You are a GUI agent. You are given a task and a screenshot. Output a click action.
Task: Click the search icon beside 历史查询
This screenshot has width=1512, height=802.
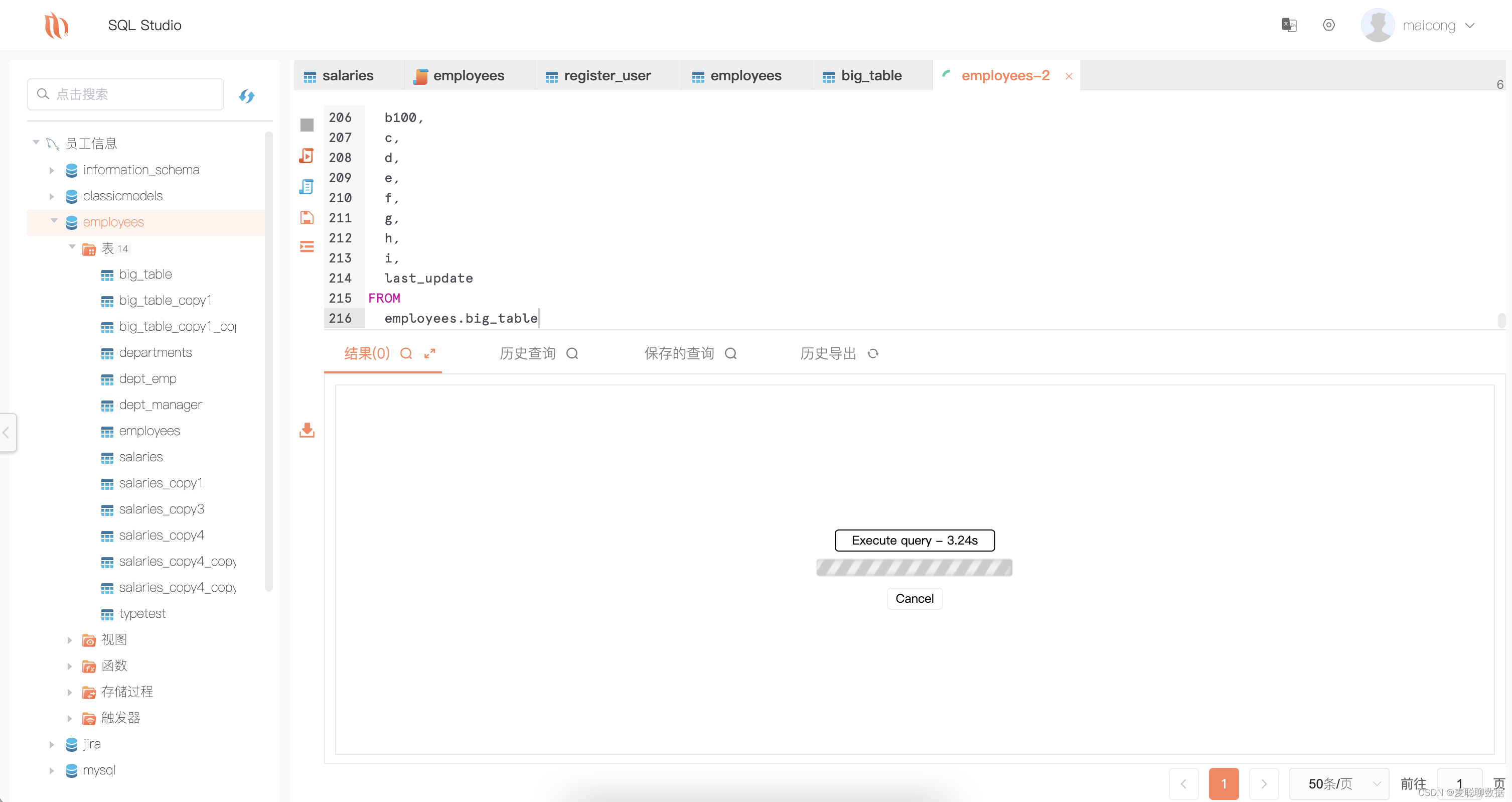point(572,353)
